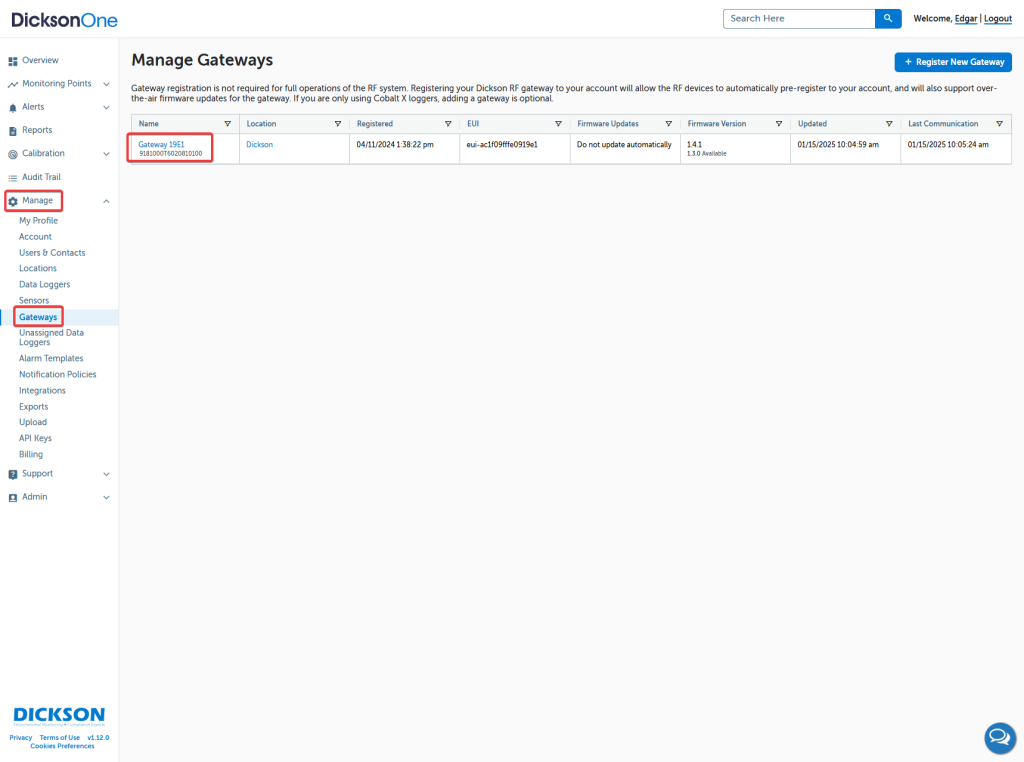The height and width of the screenshot is (762, 1024).
Task: Expand the Support section chevron
Action: (x=106, y=474)
